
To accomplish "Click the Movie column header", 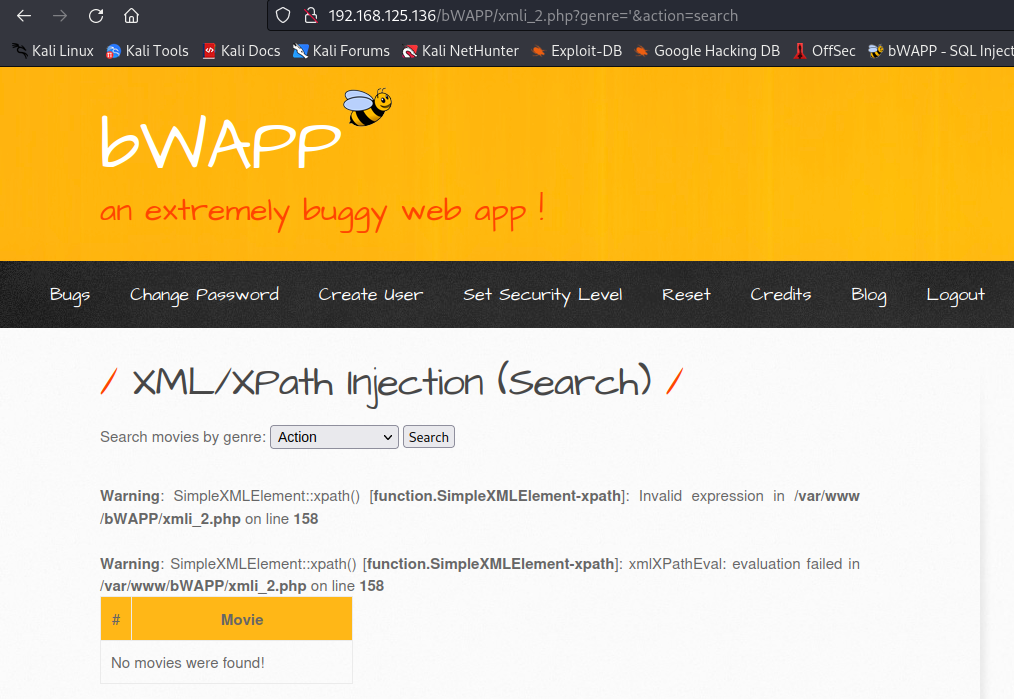I will pos(242,619).
